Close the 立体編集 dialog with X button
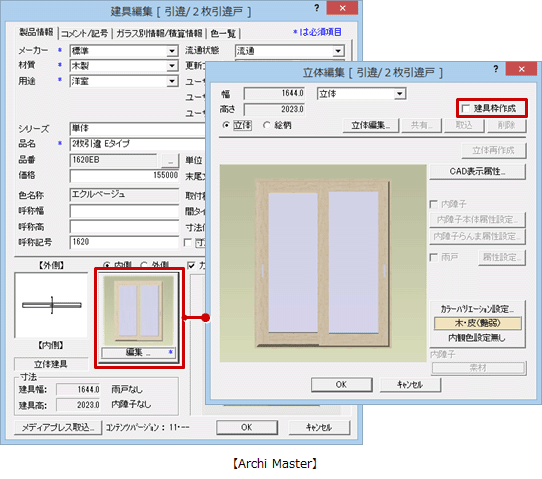Image resolution: width=542 pixels, height=479 pixels. (x=521, y=69)
